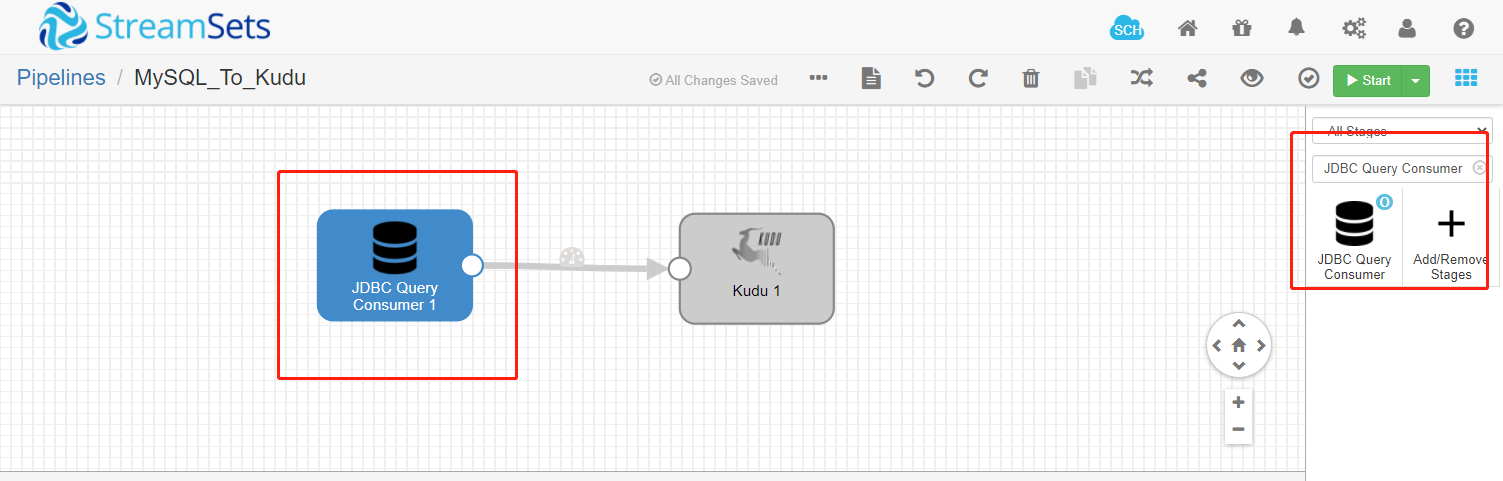The height and width of the screenshot is (481, 1503).
Task: Go to home via house icon
Action: pyautogui.click(x=1188, y=28)
